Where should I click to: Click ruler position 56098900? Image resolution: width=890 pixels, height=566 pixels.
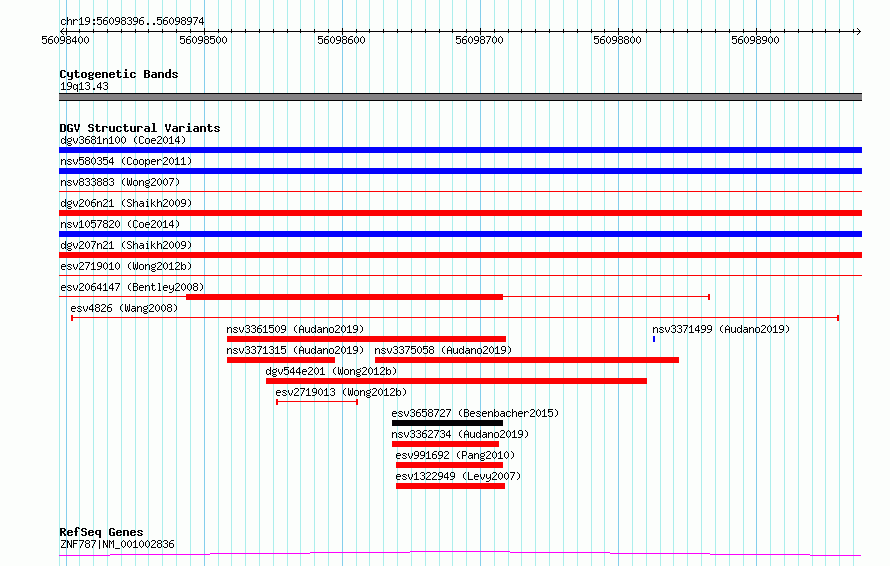[x=755, y=40]
